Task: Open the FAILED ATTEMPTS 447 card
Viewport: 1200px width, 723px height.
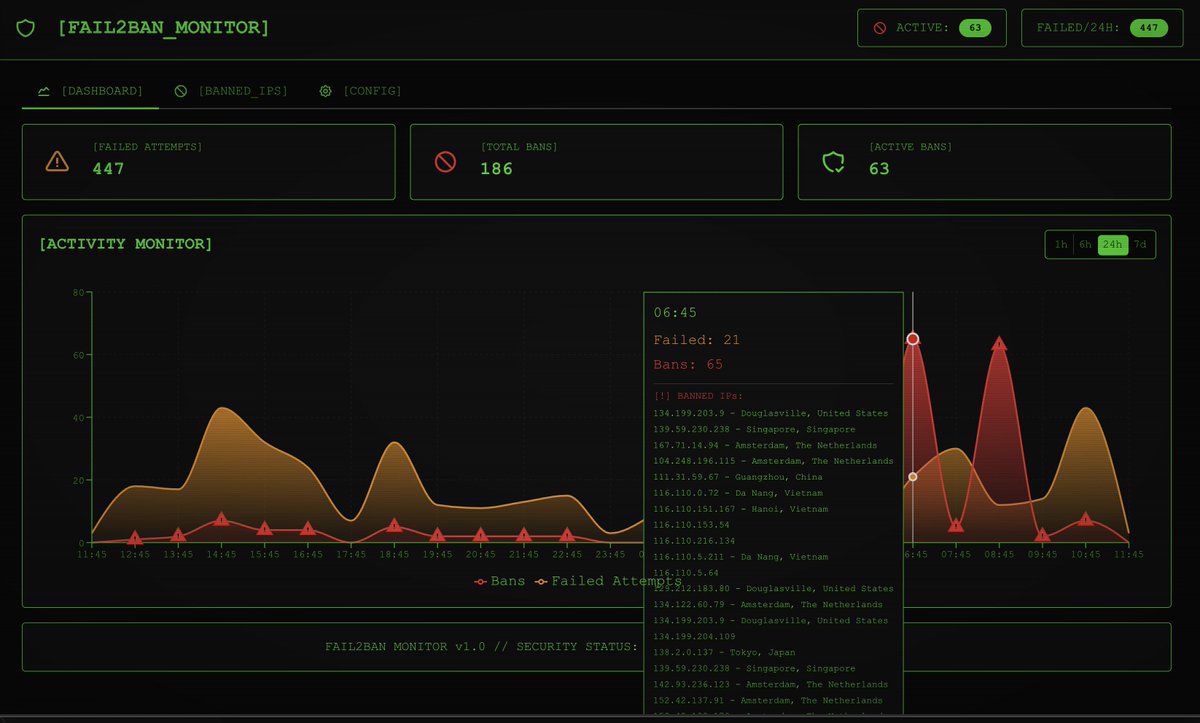Action: (x=209, y=162)
